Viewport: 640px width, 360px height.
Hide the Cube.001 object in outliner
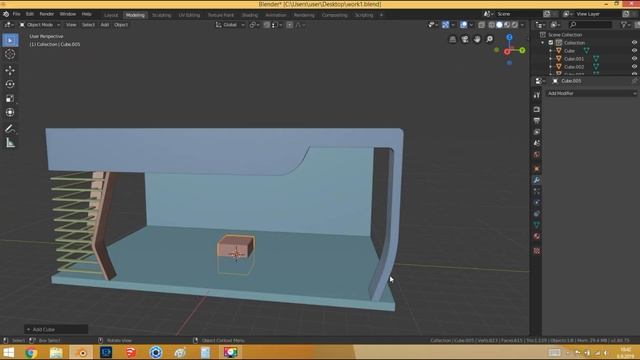pyautogui.click(x=634, y=59)
